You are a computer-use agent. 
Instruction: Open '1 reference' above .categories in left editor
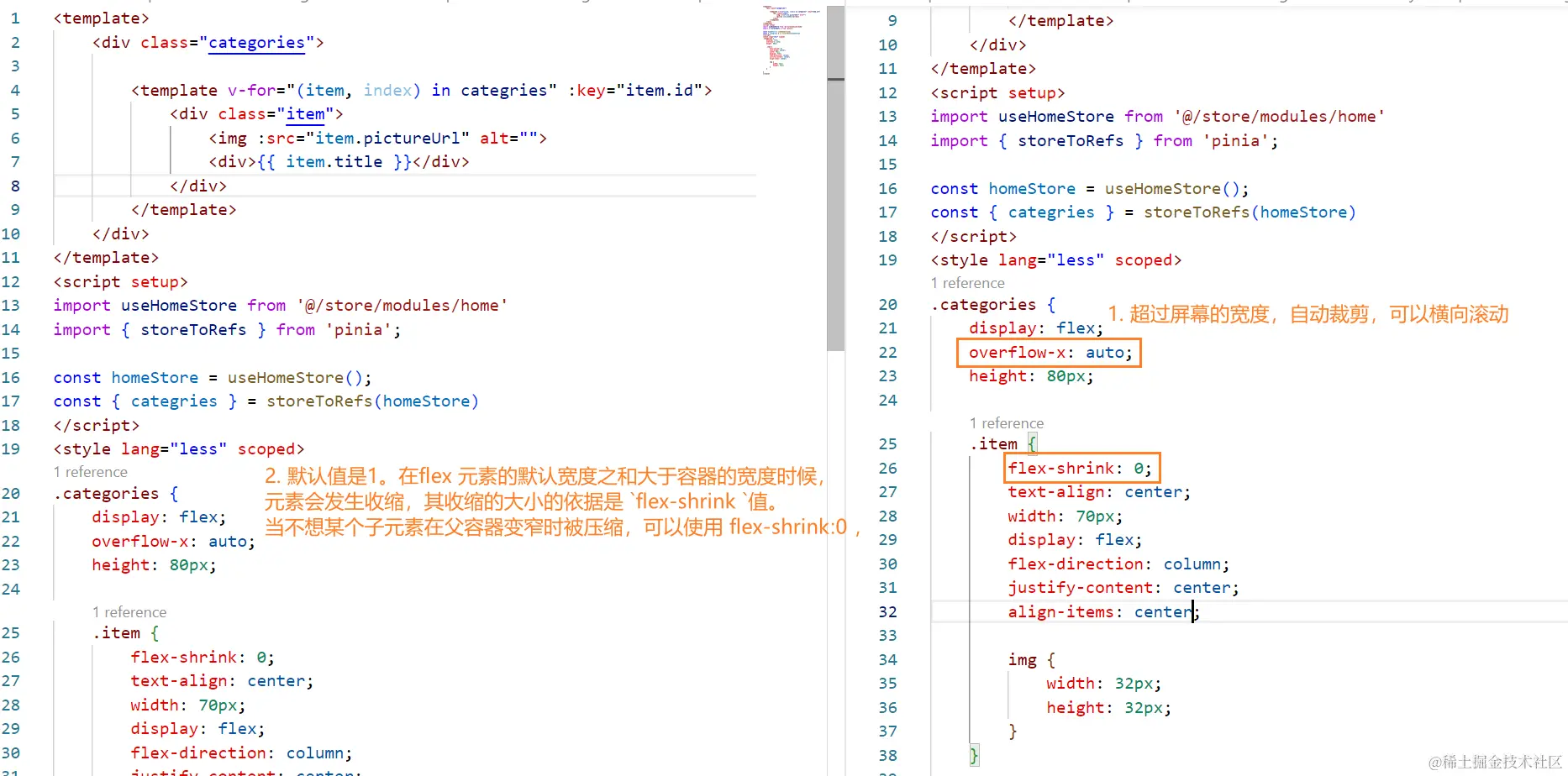tap(91, 472)
